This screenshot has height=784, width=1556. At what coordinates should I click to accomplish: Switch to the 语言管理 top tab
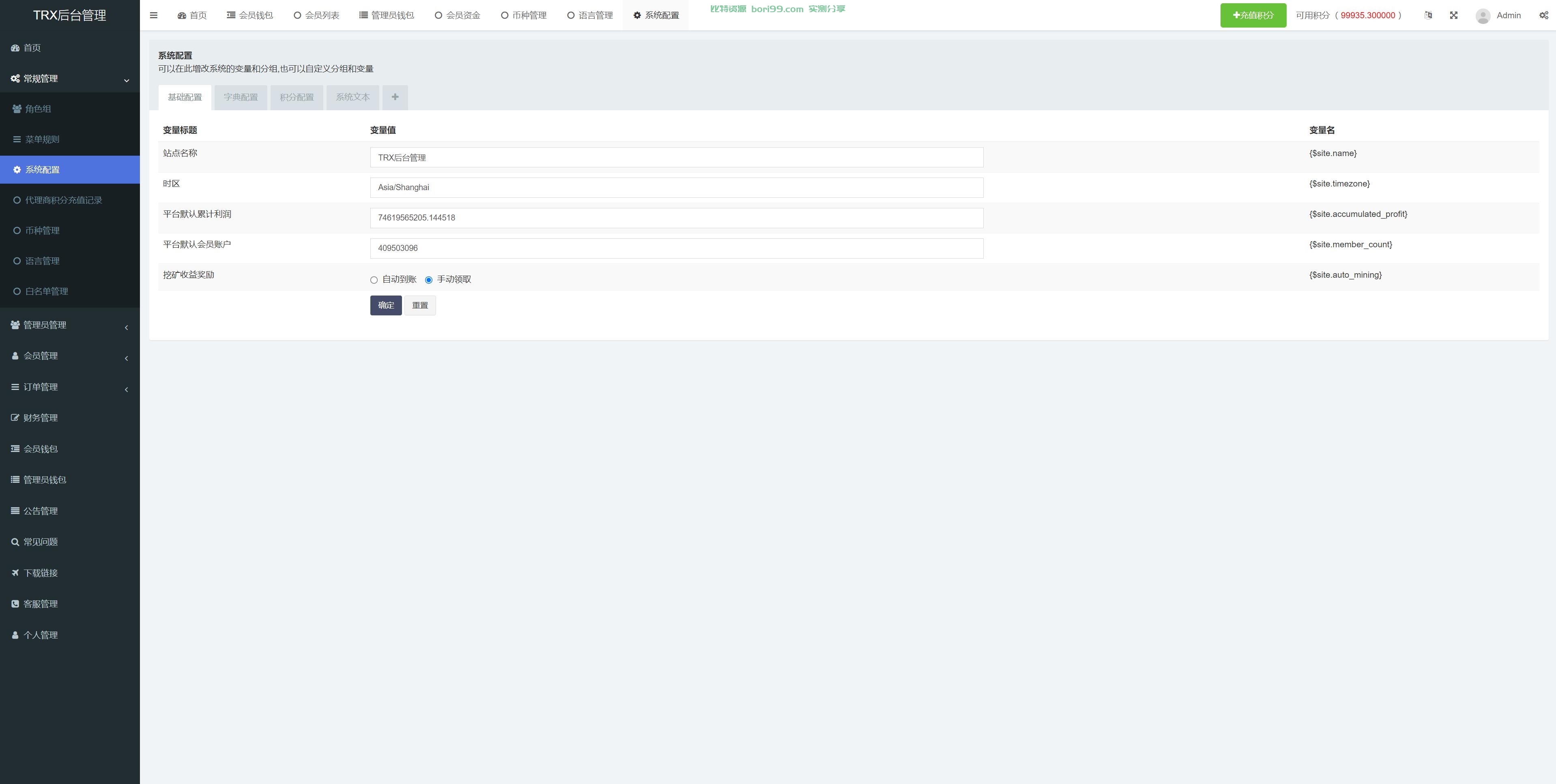coord(590,15)
